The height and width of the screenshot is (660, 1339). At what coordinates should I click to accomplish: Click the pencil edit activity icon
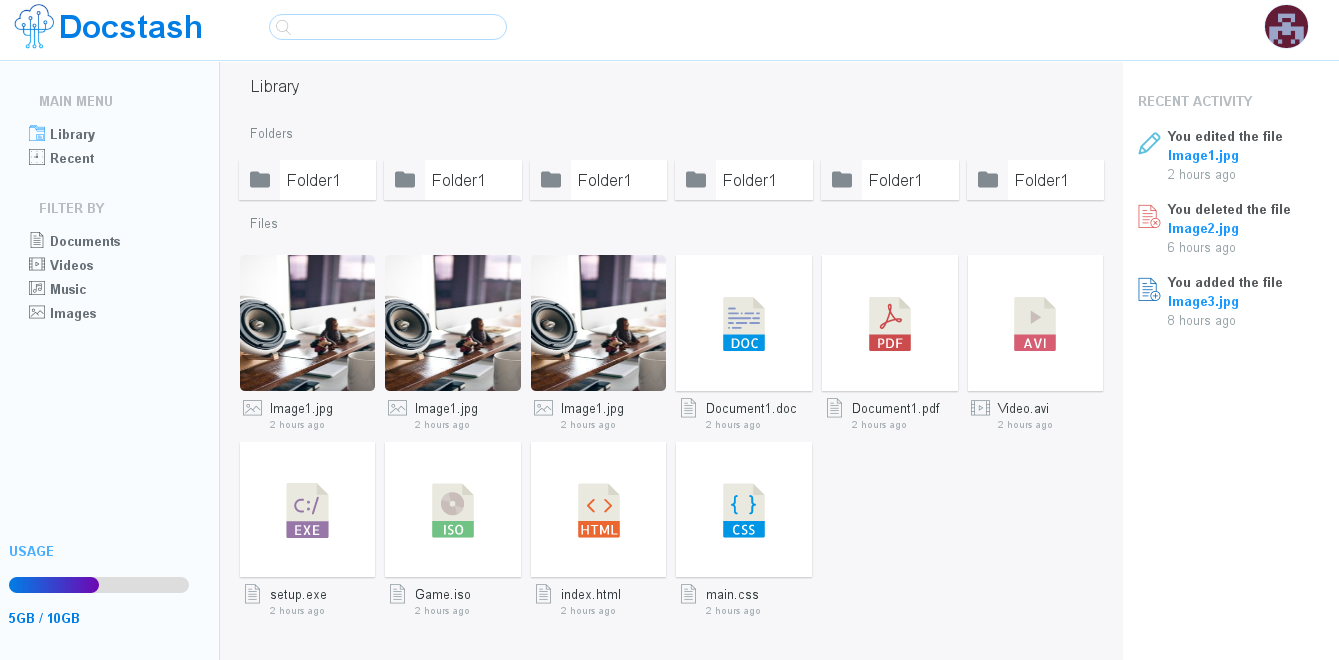[1149, 144]
